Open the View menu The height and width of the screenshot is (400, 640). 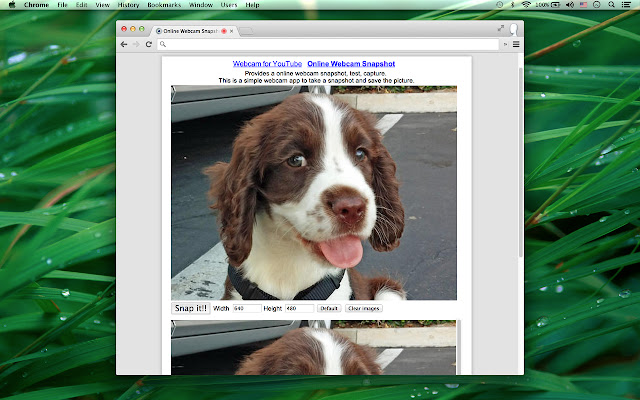[102, 5]
